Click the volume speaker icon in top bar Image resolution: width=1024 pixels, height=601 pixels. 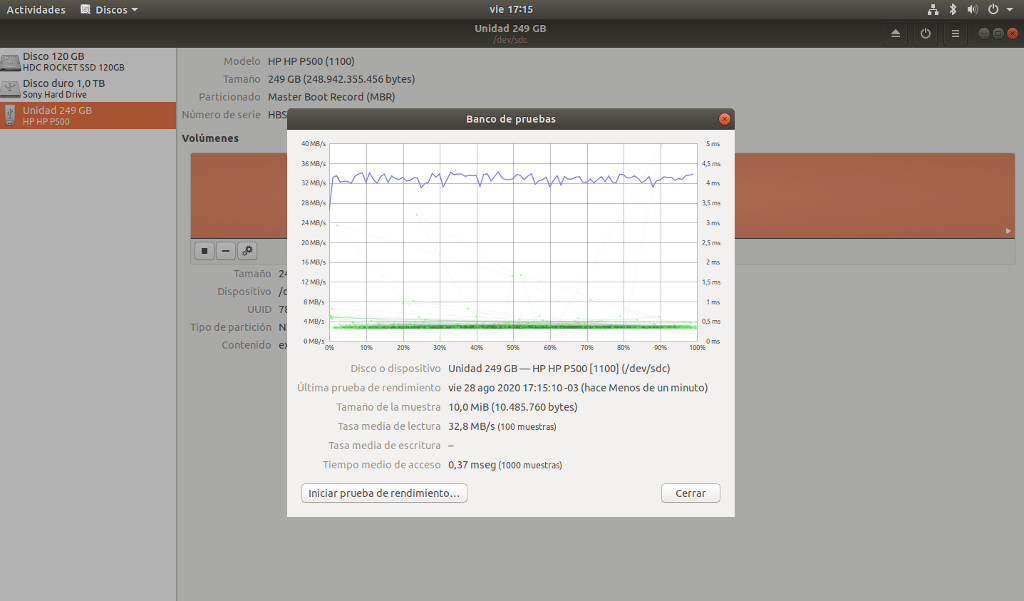[x=973, y=9]
